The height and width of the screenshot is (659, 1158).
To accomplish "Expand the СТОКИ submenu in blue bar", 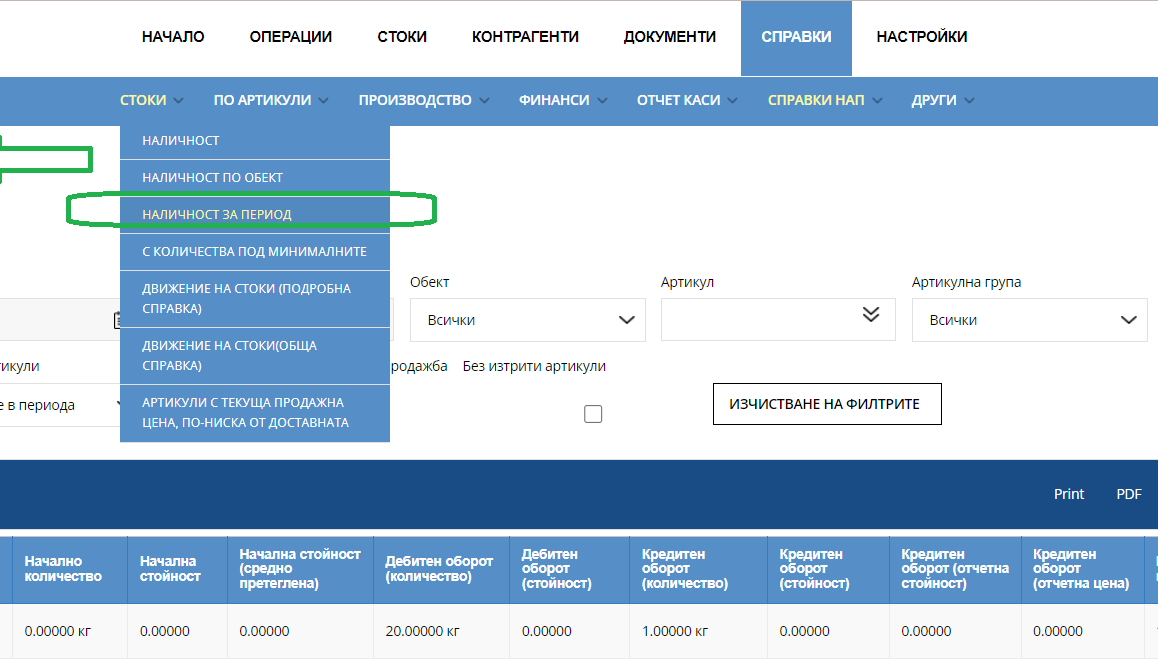I will coord(151,100).
